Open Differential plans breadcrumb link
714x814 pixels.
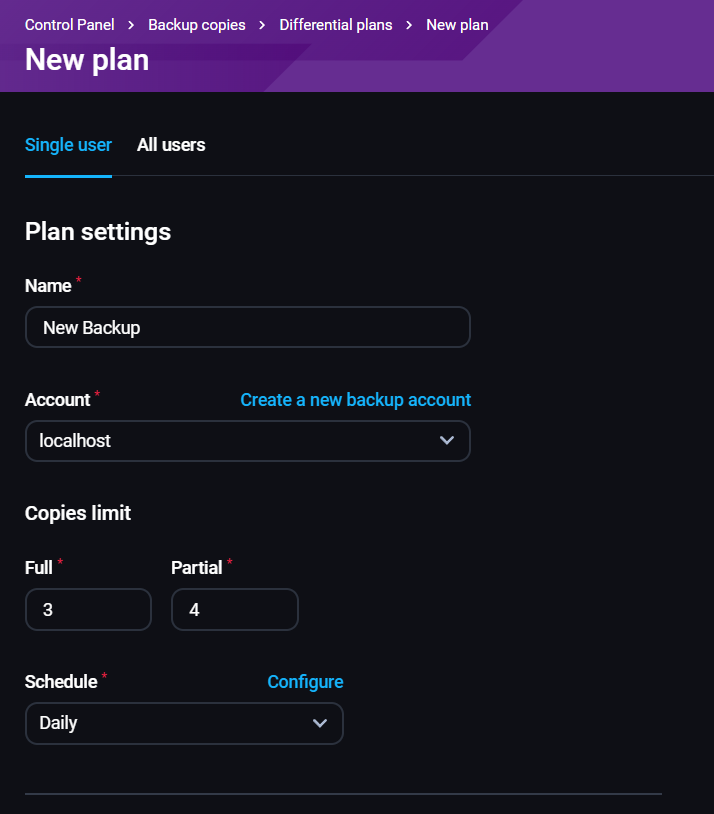(336, 25)
